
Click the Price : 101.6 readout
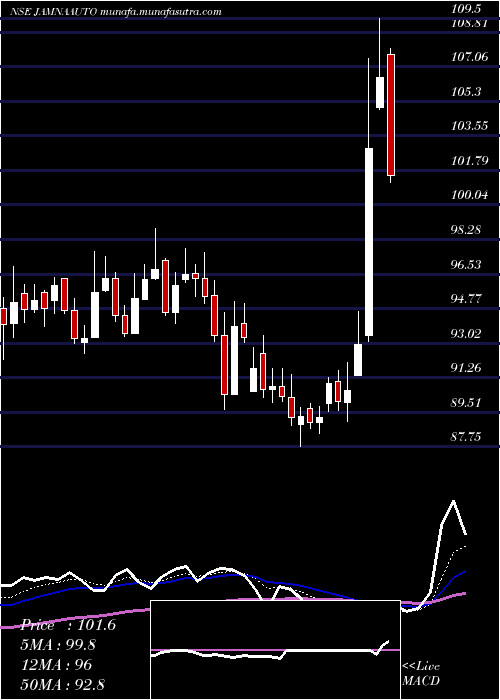point(69,625)
